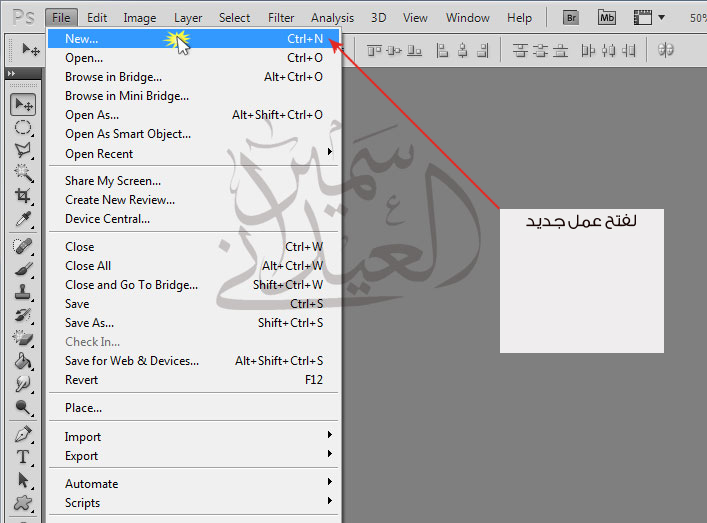Image resolution: width=707 pixels, height=523 pixels.
Task: Choose Place... menu entry
Action: [193, 408]
